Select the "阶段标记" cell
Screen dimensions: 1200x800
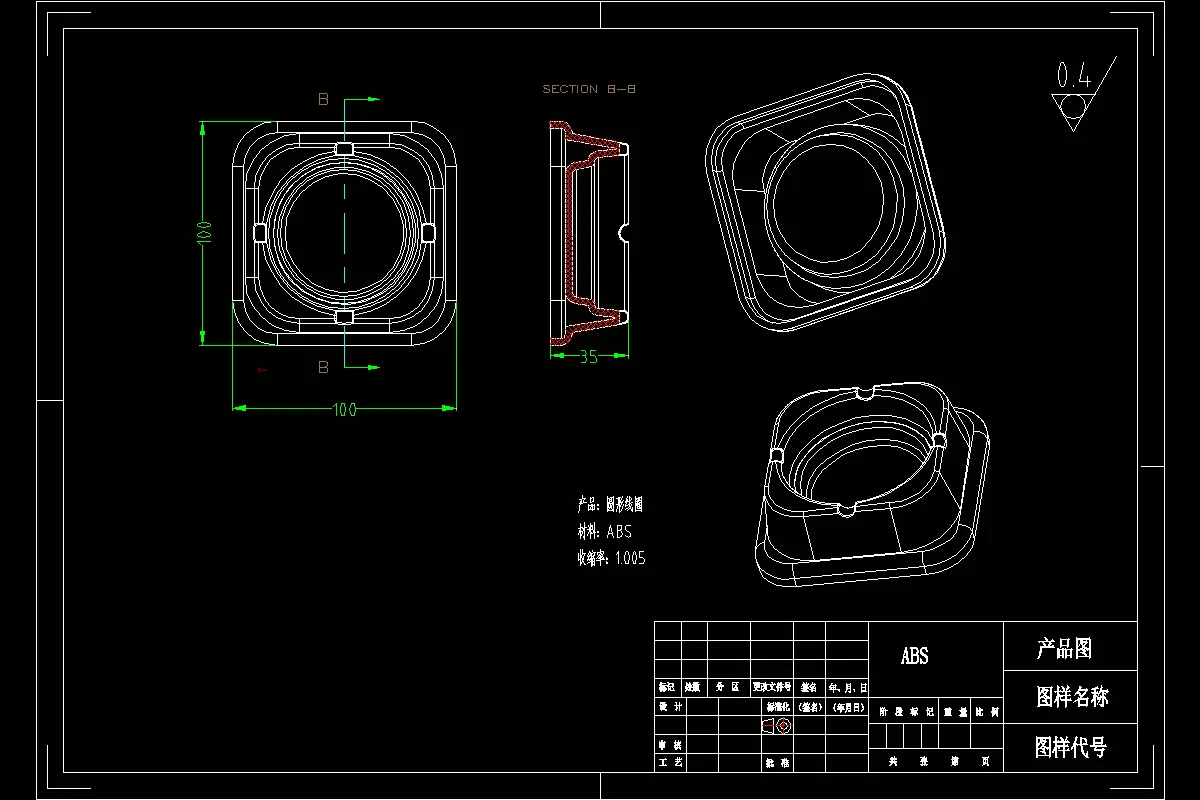point(904,711)
